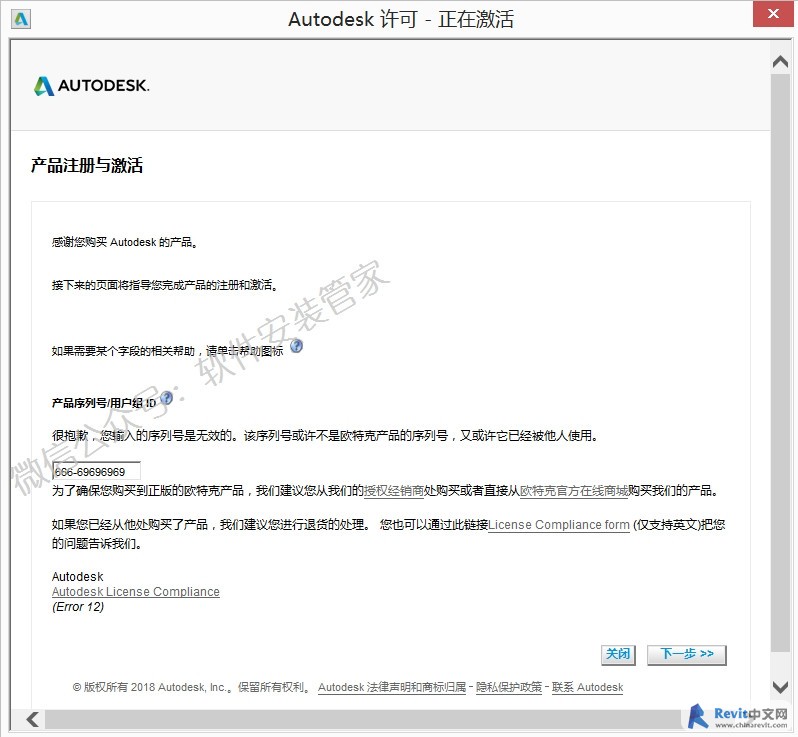Open the 欧特克官方在线商城 link
This screenshot has height=737, width=798.
574,491
